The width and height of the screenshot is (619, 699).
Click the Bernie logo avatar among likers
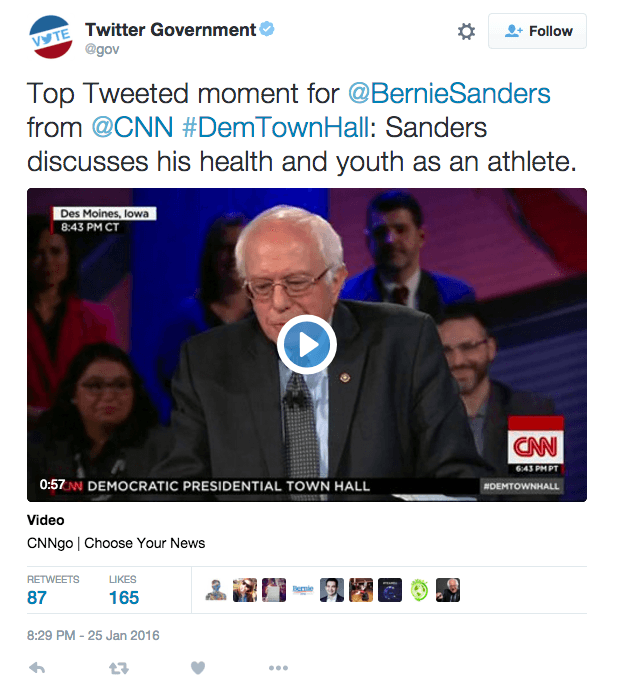303,590
